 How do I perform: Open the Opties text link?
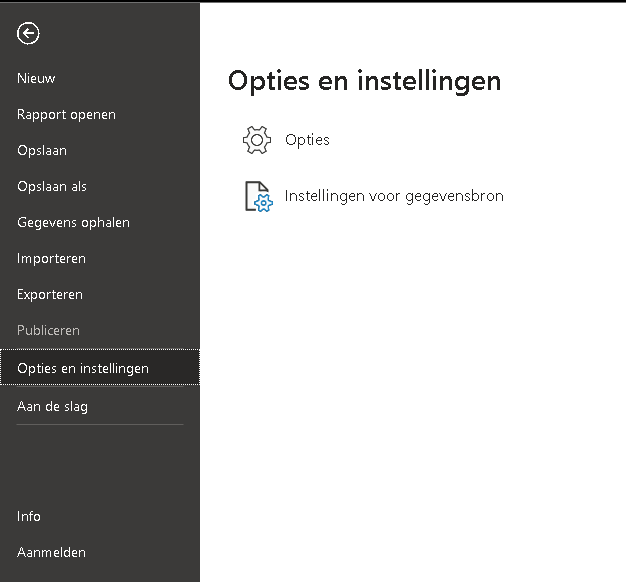point(307,140)
